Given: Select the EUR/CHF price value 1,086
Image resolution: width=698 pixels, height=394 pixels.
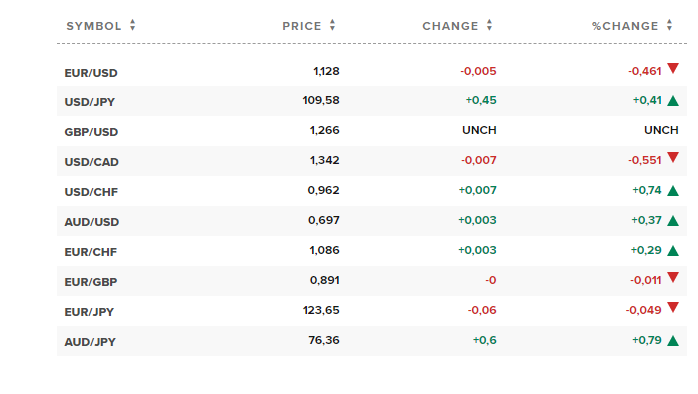Looking at the screenshot, I should pyautogui.click(x=325, y=250).
